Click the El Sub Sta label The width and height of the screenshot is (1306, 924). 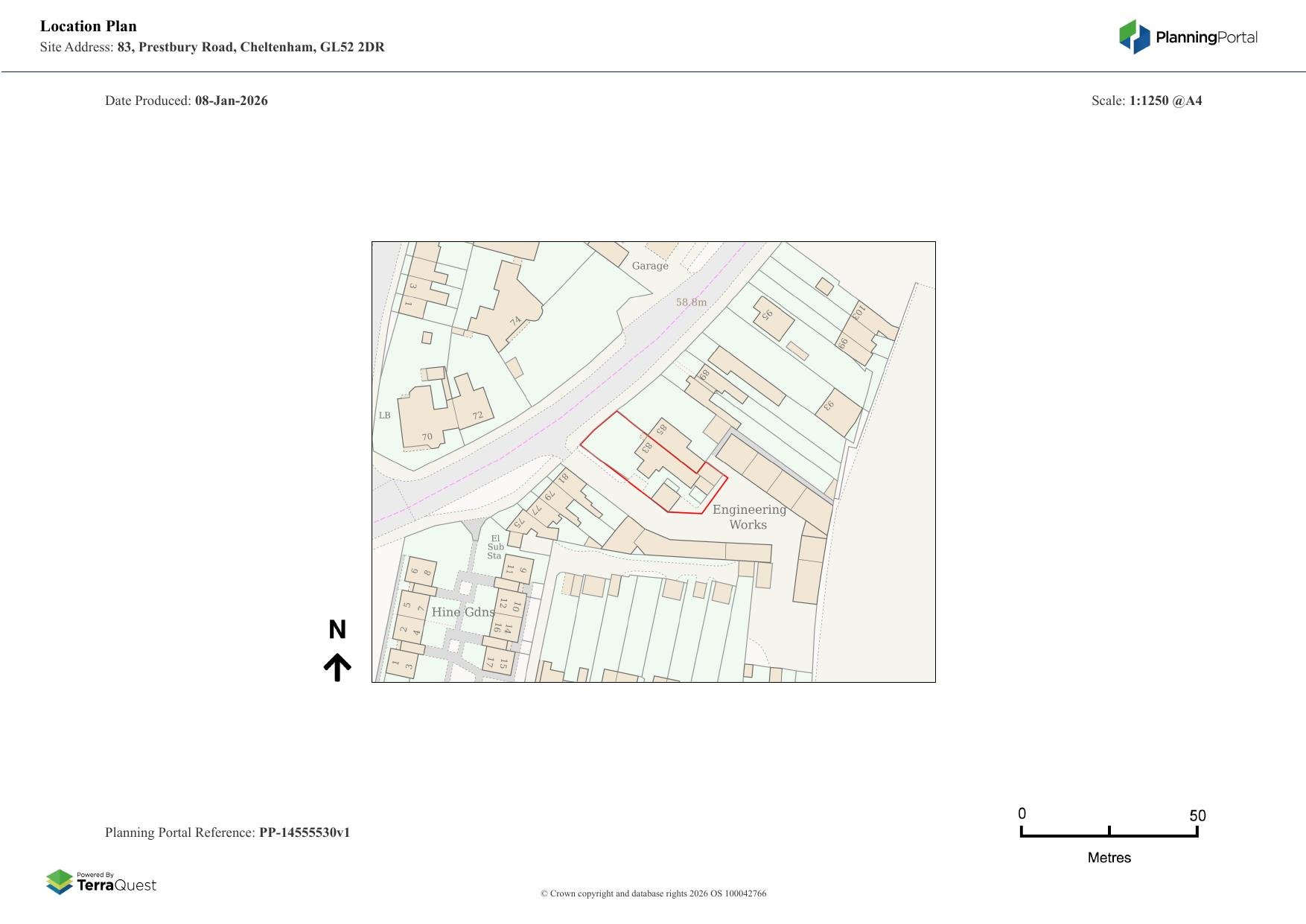[x=495, y=547]
